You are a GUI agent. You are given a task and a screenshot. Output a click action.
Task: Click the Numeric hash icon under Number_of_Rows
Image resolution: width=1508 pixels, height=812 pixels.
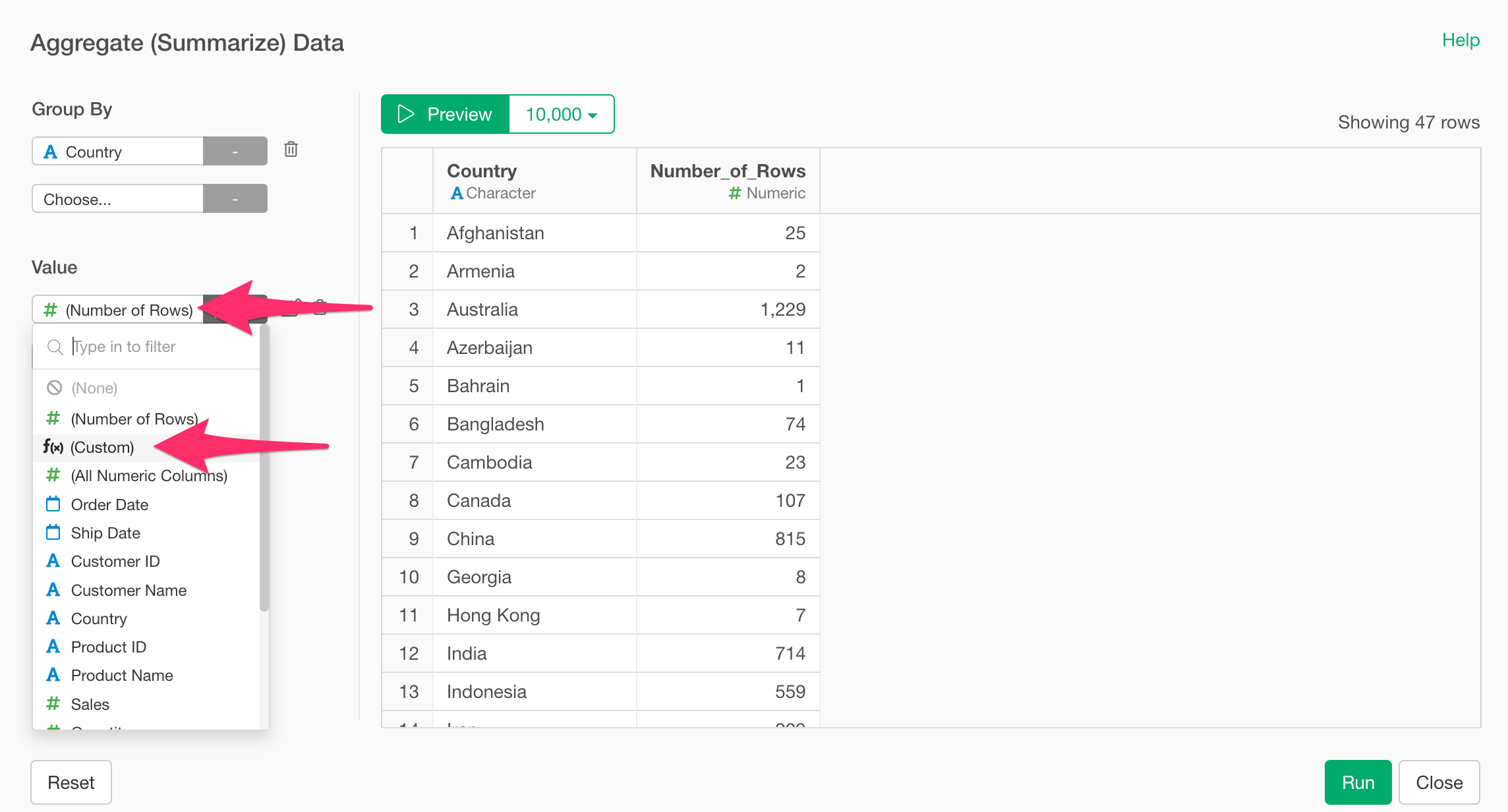point(734,193)
